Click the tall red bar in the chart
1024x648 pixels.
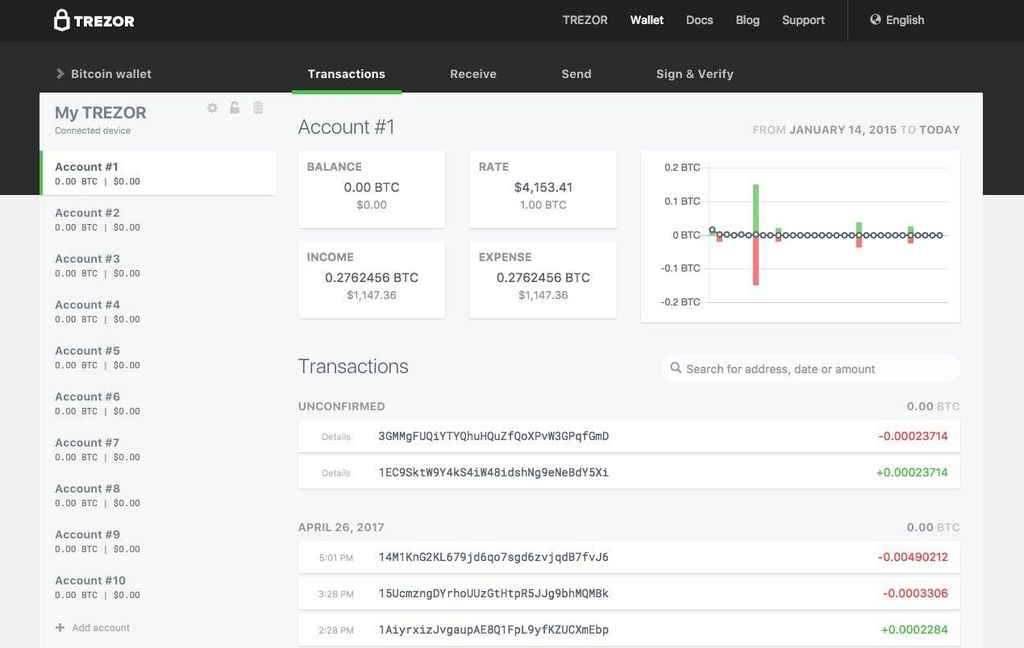click(756, 261)
